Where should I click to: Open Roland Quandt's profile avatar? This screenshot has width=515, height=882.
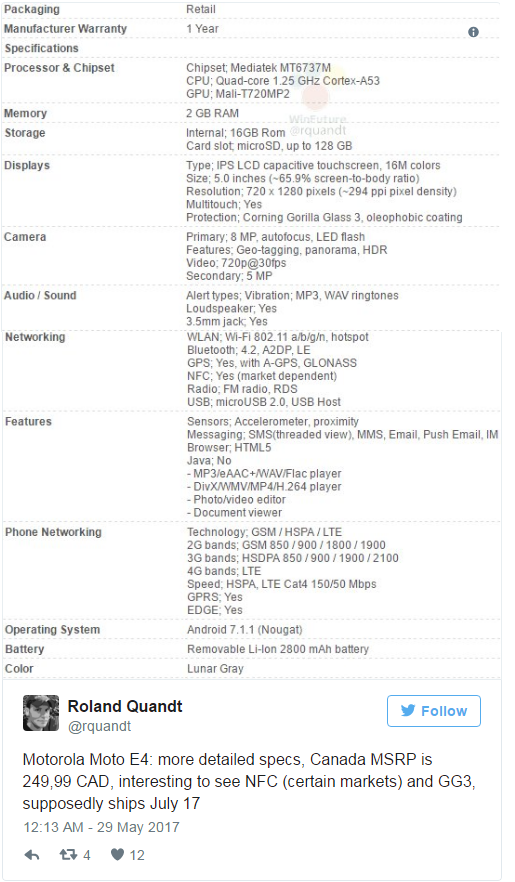click(x=40, y=713)
